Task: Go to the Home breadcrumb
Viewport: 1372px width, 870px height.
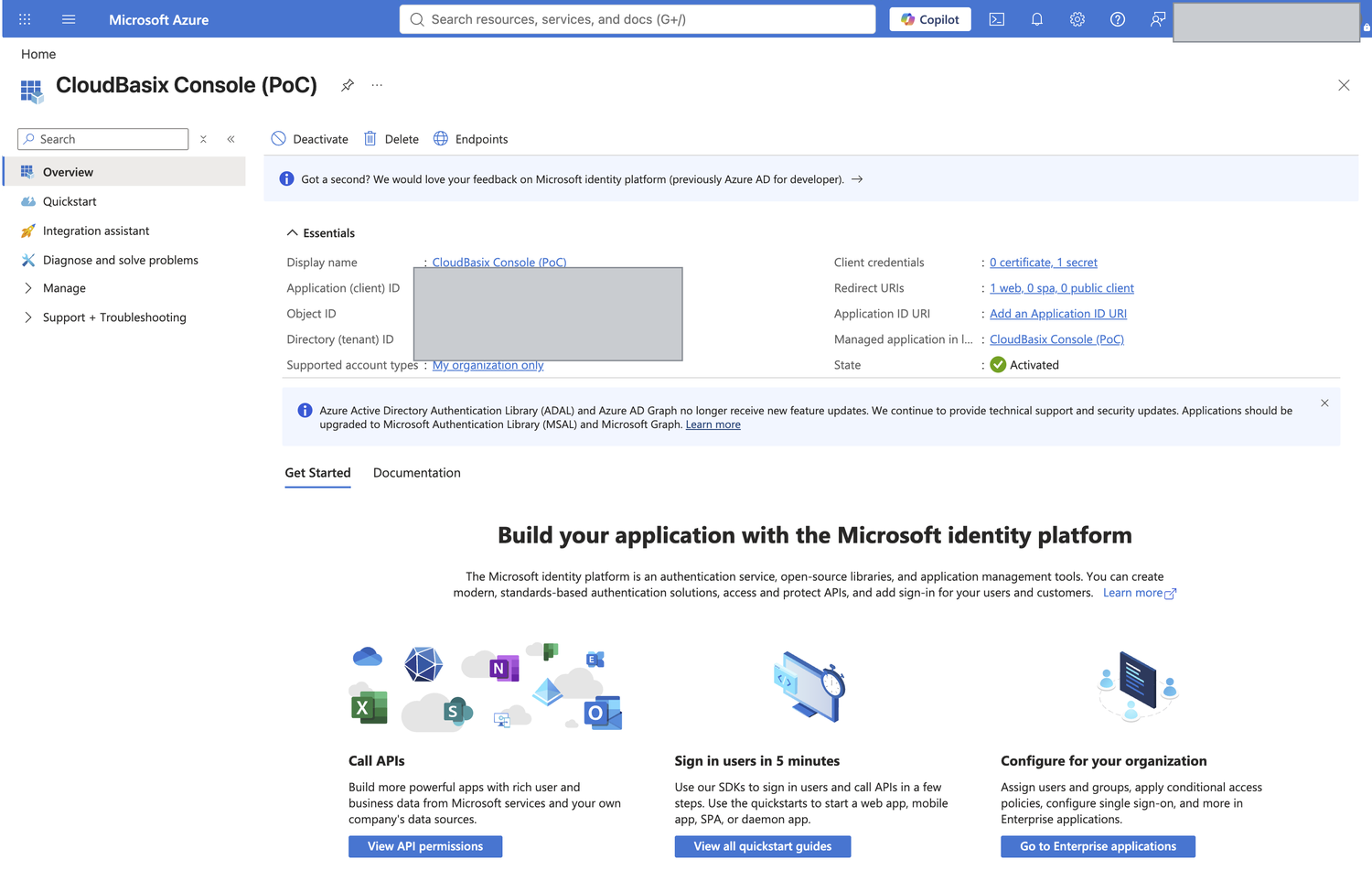Action: (x=38, y=54)
